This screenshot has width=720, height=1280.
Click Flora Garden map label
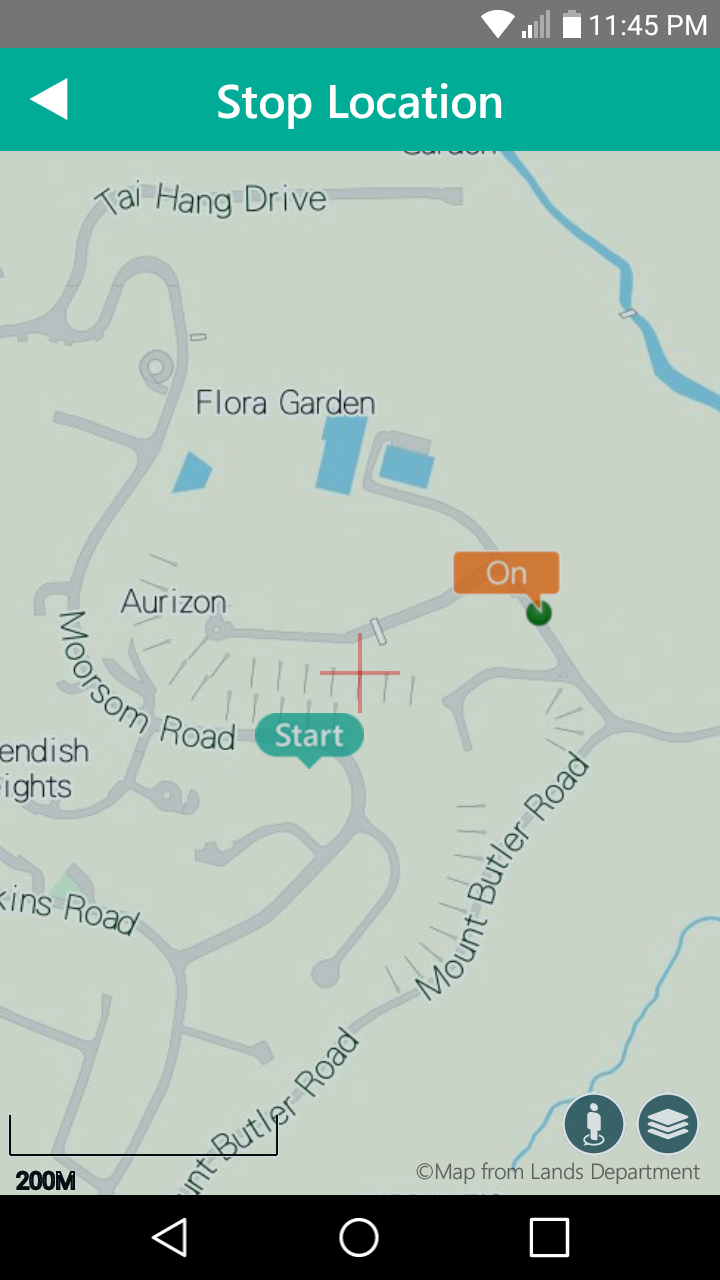pyautogui.click(x=286, y=403)
